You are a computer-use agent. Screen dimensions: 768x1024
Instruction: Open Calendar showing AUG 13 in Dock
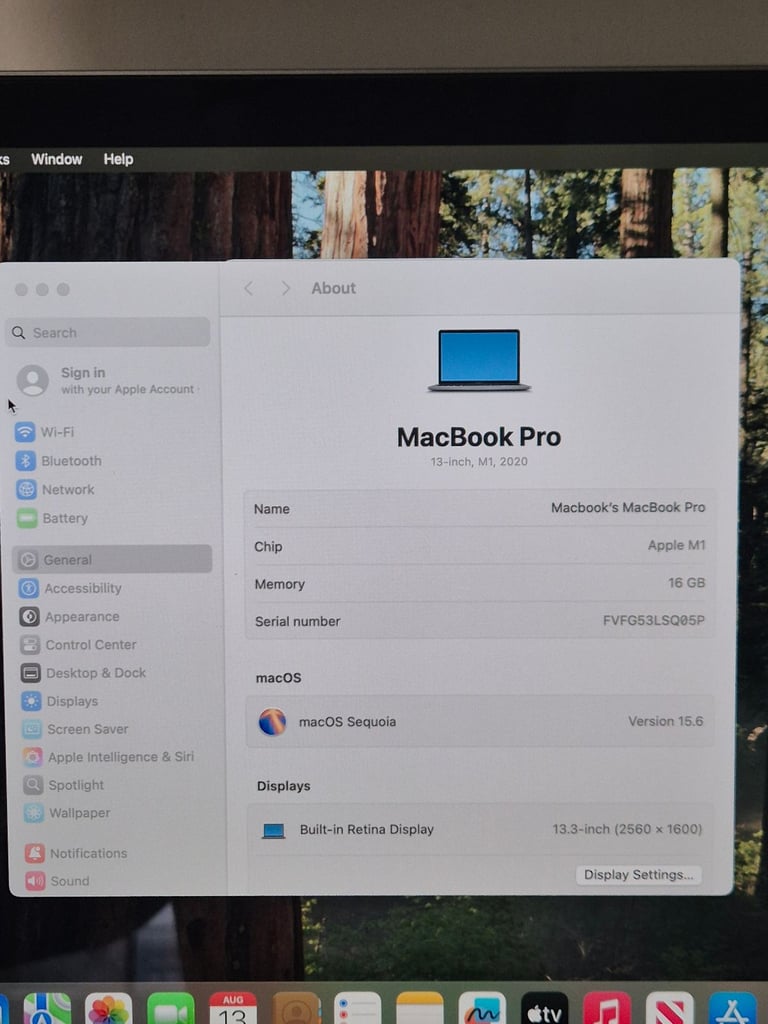click(233, 1008)
